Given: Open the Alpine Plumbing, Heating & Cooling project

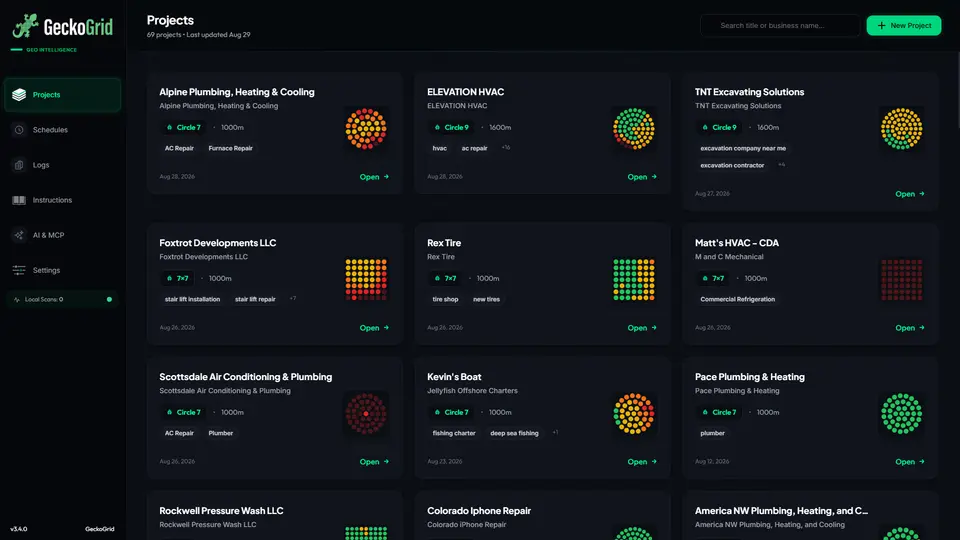Looking at the screenshot, I should coord(374,177).
